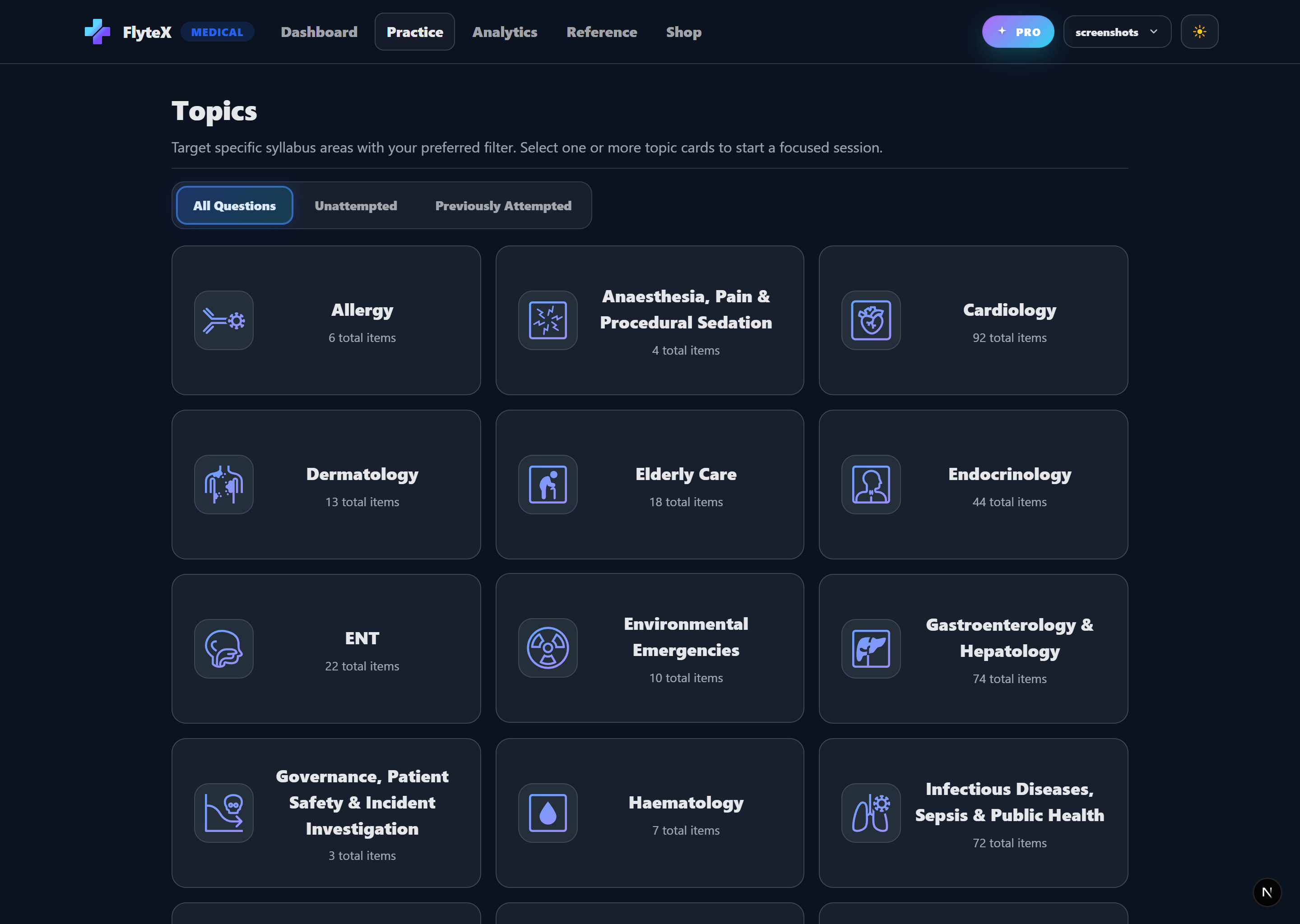This screenshot has width=1300, height=924.
Task: Go to the Dashboard tab
Action: 319,32
